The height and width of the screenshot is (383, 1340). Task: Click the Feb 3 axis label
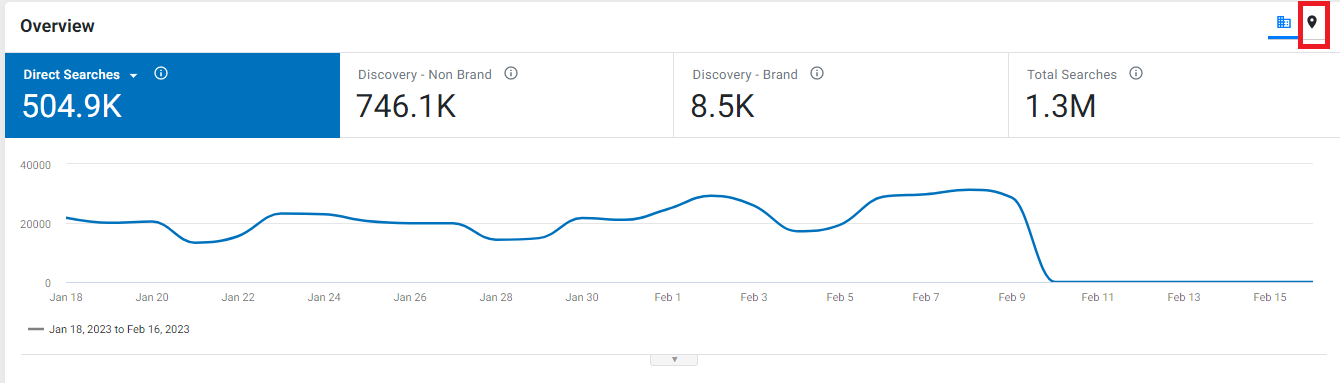tap(754, 297)
